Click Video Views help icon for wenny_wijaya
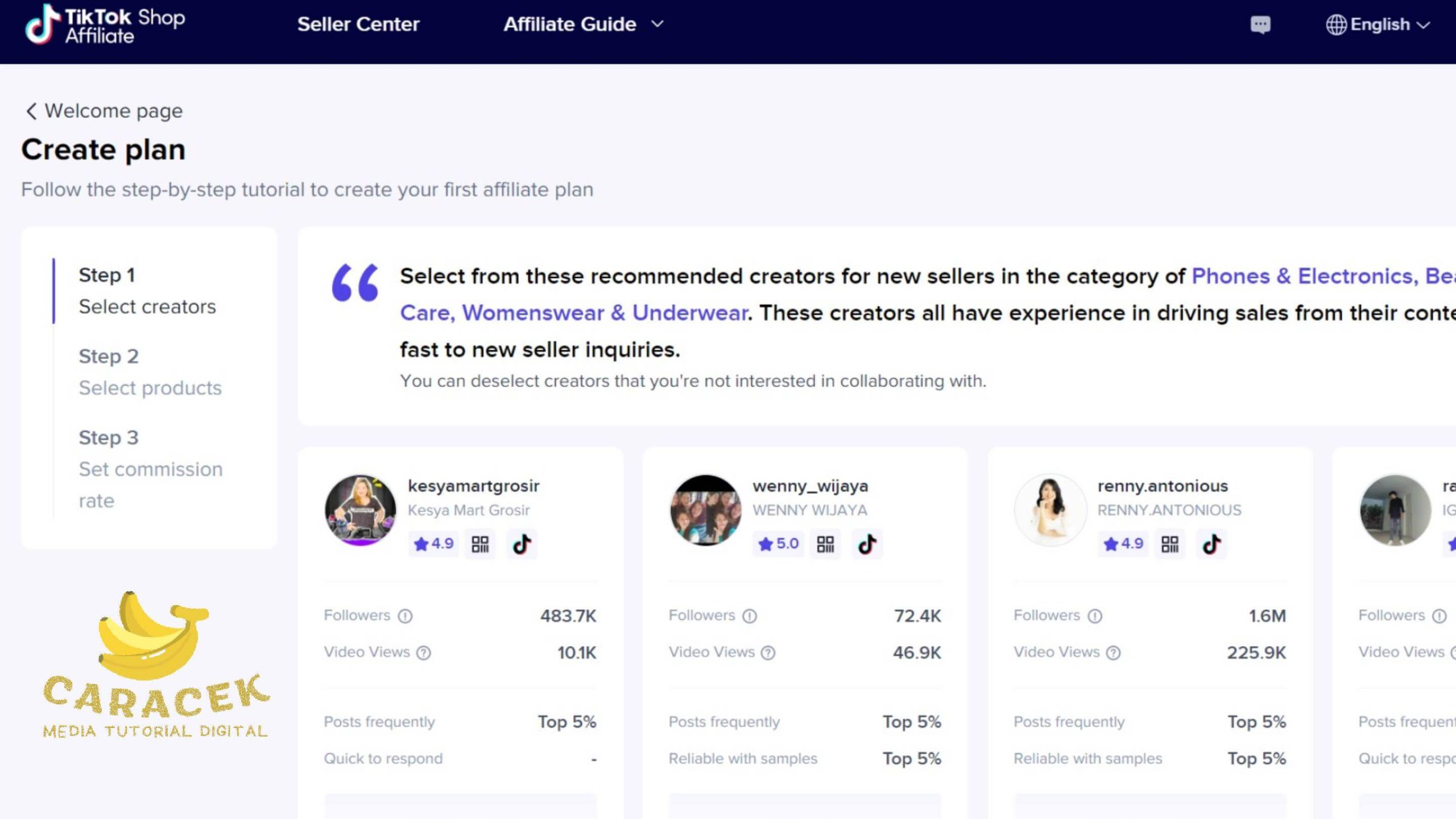The width and height of the screenshot is (1456, 819). click(x=768, y=653)
